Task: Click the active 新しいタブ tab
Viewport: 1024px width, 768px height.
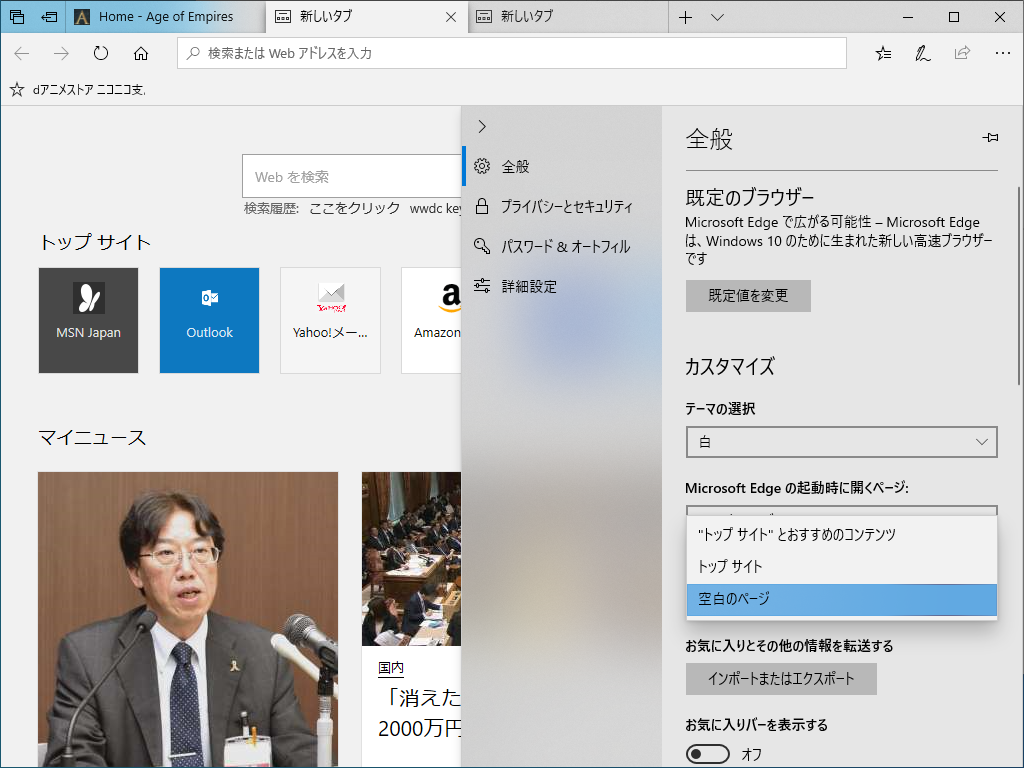Action: (366, 17)
